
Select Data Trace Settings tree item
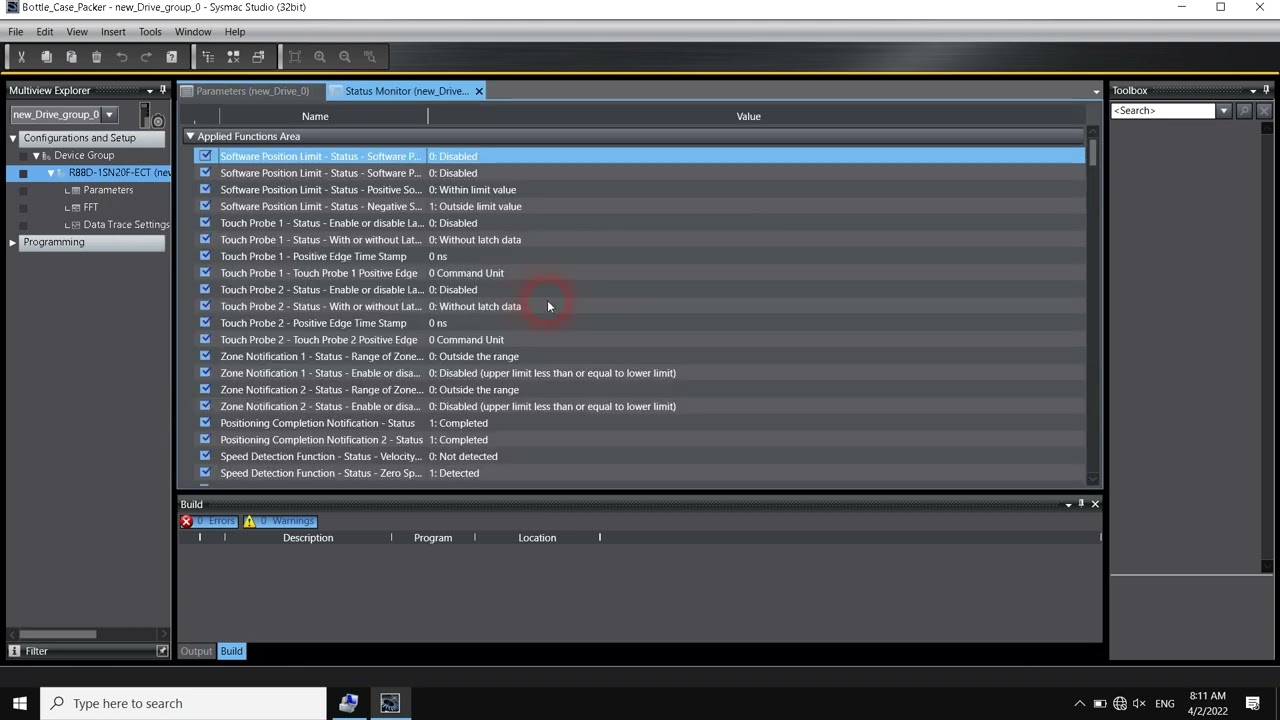point(126,225)
